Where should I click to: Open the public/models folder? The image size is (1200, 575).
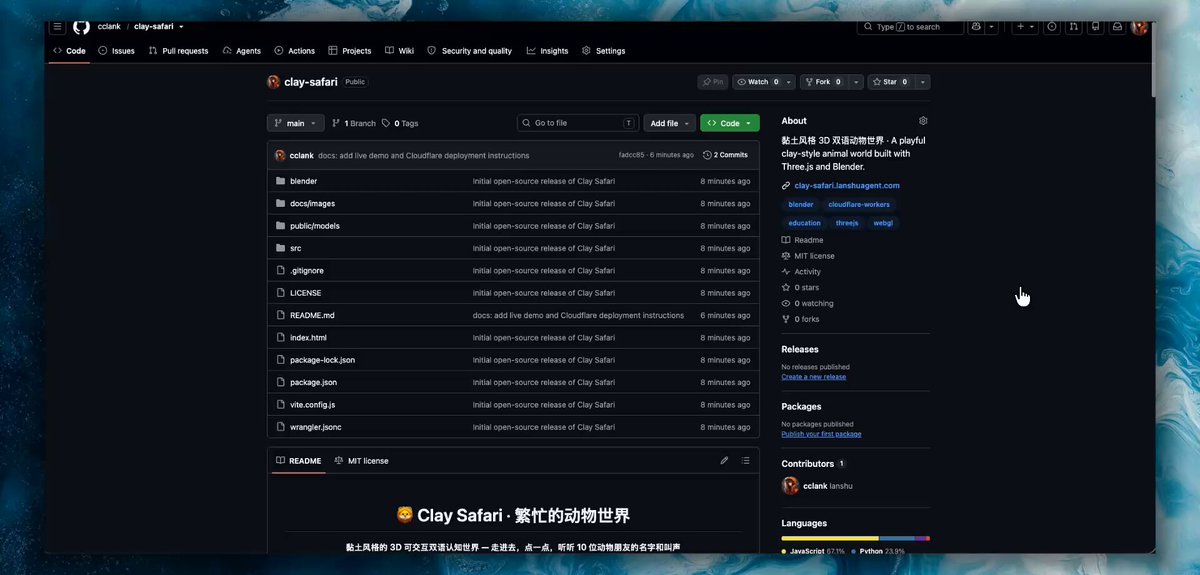pos(314,226)
